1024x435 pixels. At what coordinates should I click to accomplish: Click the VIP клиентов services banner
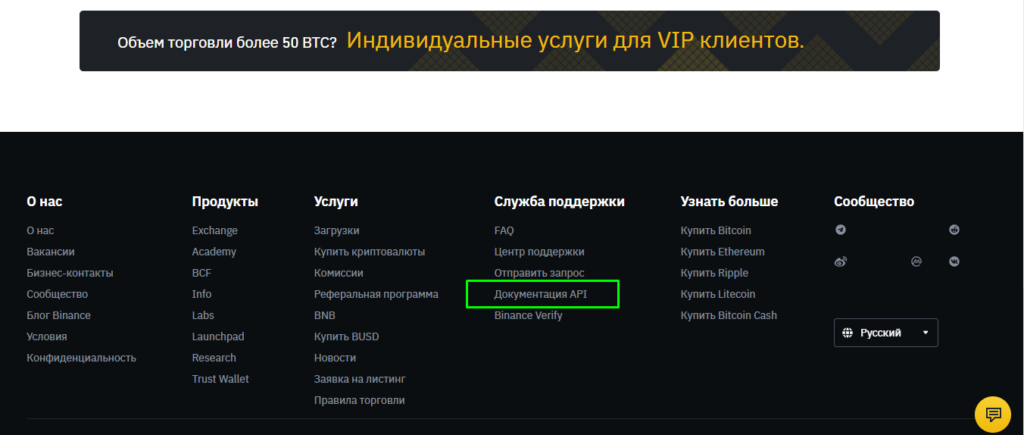509,40
